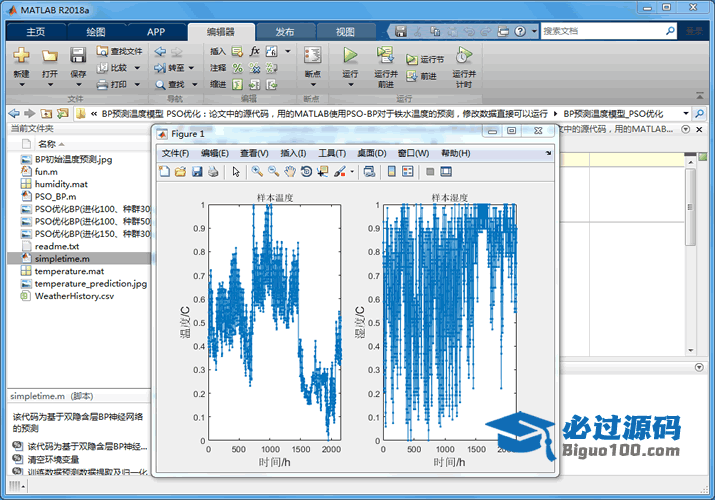Viewport: 715px width, 500px height.
Task: Switch to the APP tab
Action: click(156, 32)
